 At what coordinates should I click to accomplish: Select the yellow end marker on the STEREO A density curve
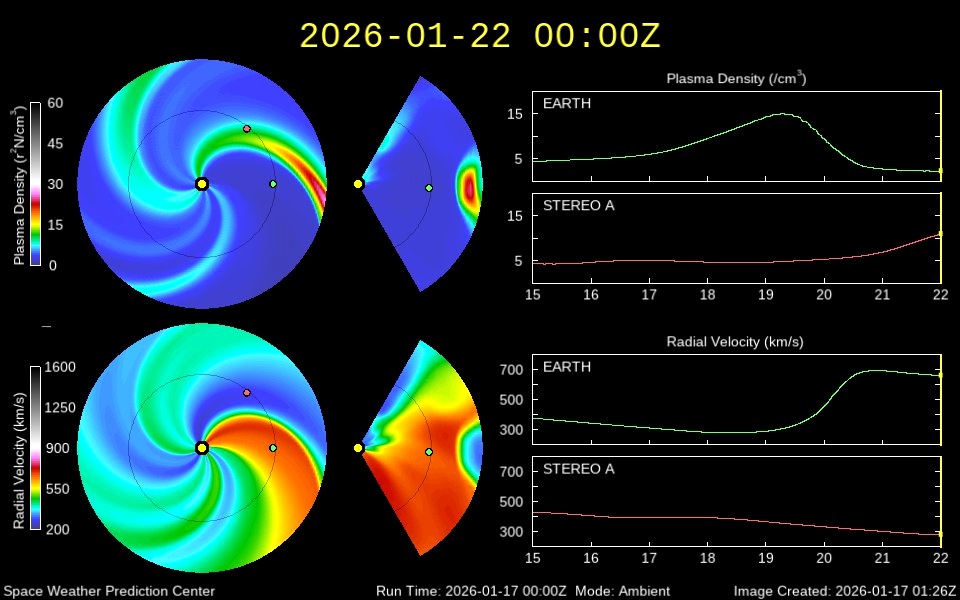(940, 234)
